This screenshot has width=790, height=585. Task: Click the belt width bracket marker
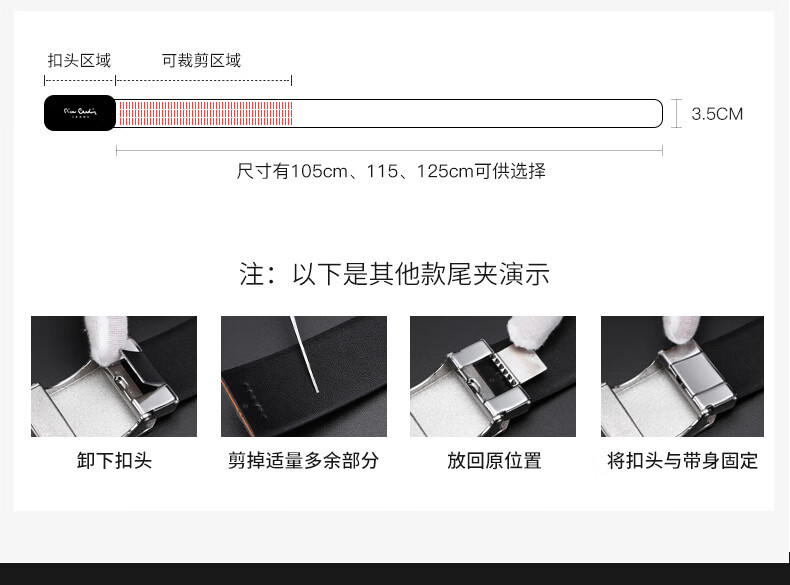click(677, 114)
